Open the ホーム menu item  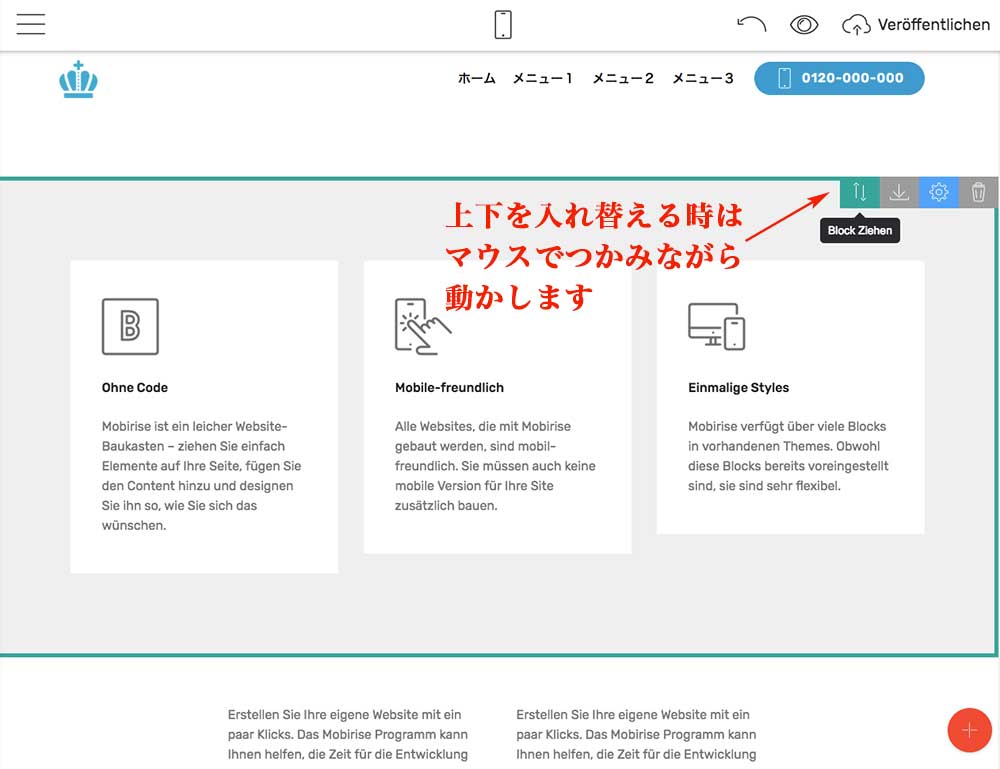pos(476,78)
